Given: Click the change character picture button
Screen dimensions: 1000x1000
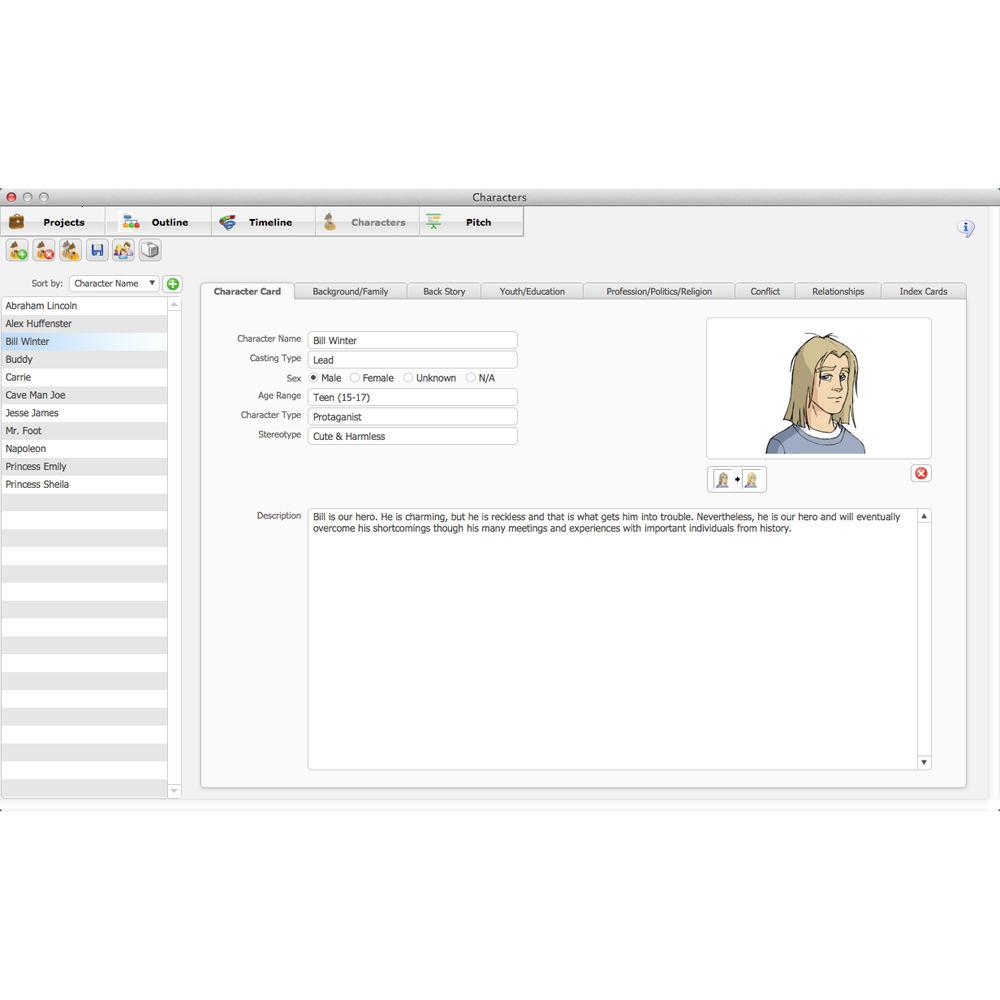Looking at the screenshot, I should (736, 480).
